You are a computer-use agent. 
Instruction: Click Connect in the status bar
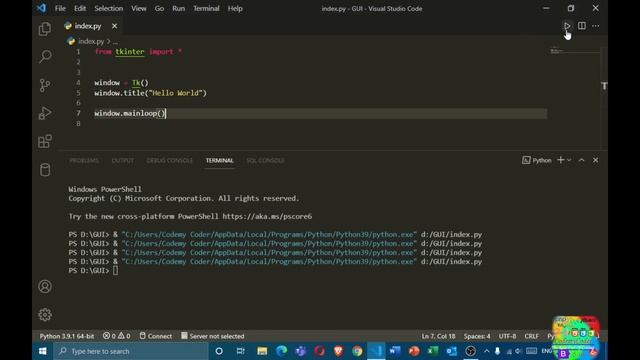pyautogui.click(x=156, y=336)
